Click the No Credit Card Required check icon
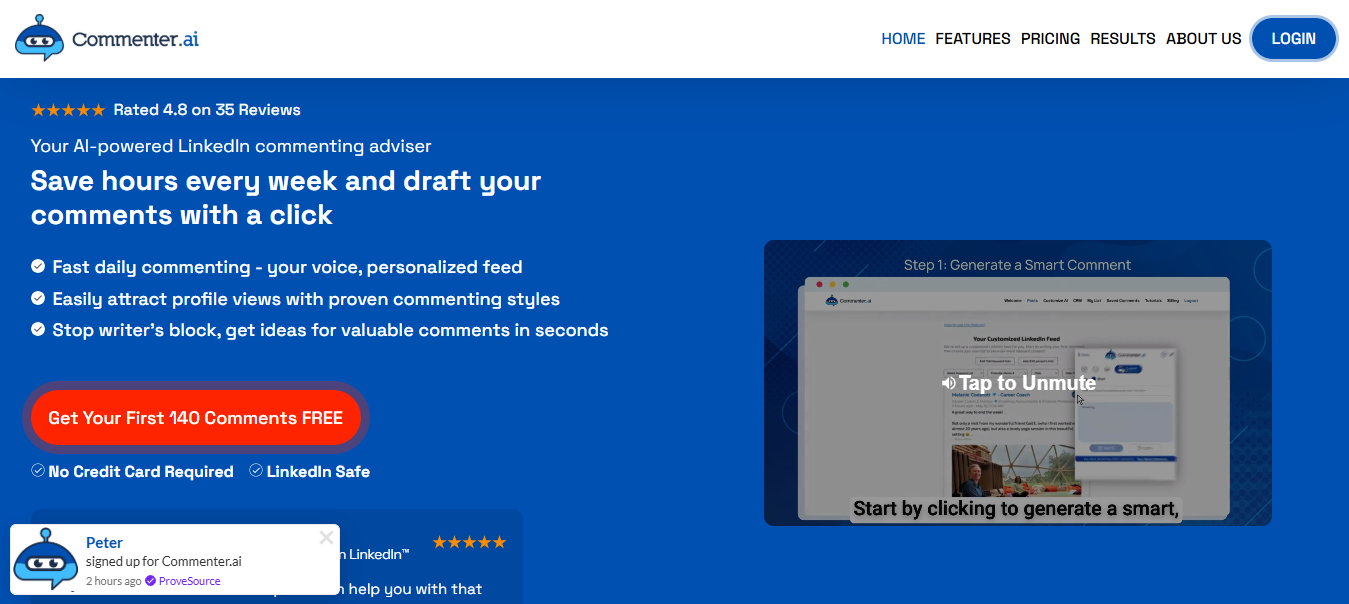Image resolution: width=1349 pixels, height=604 pixels. click(38, 470)
